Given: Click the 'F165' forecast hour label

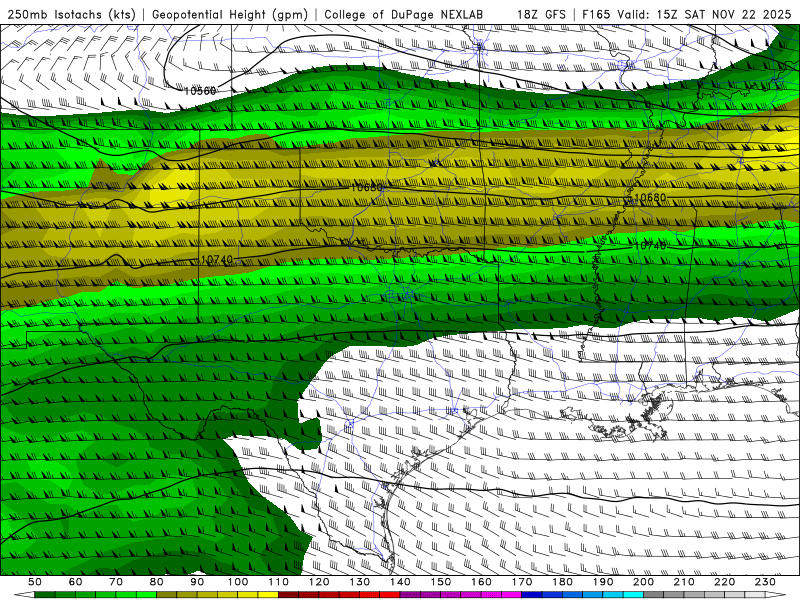Looking at the screenshot, I should pos(595,14).
